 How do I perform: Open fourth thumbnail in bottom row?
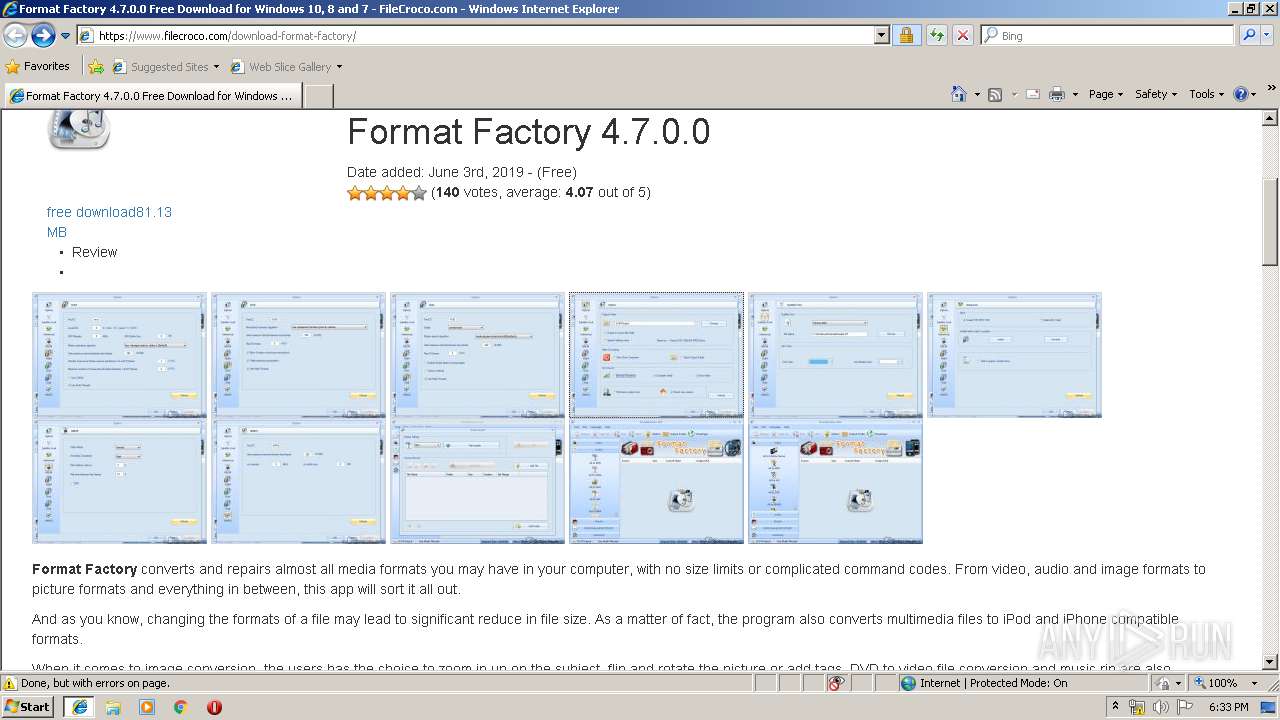click(656, 481)
